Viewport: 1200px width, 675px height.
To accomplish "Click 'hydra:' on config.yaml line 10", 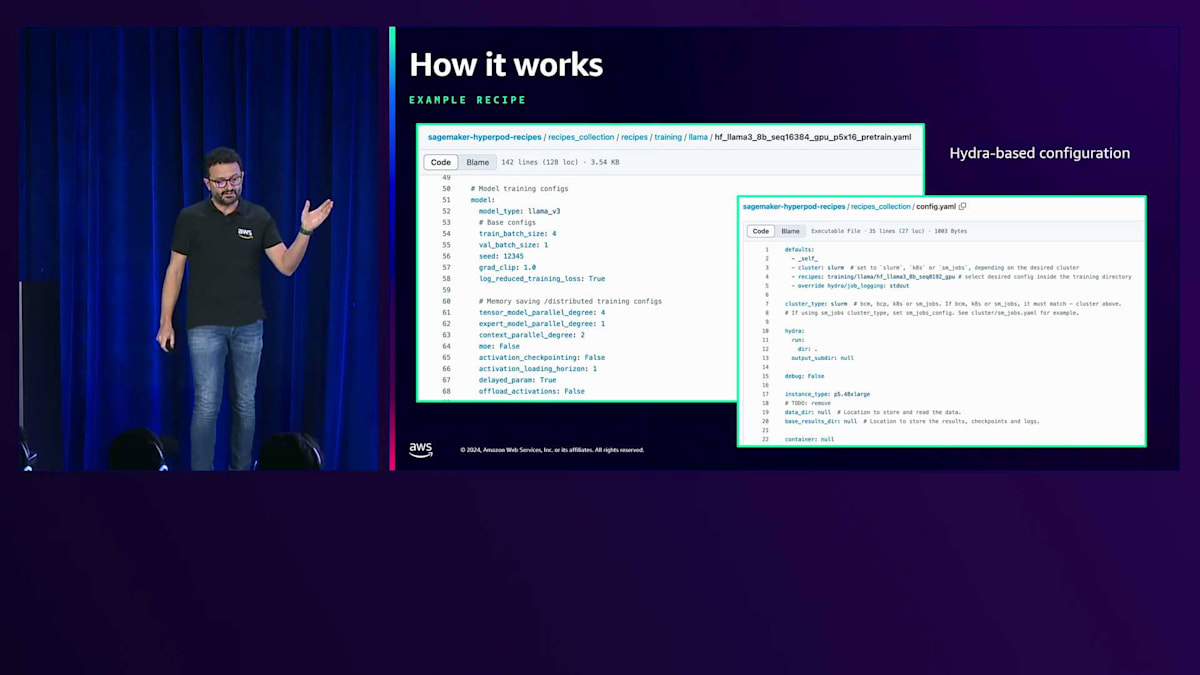I will coord(796,330).
